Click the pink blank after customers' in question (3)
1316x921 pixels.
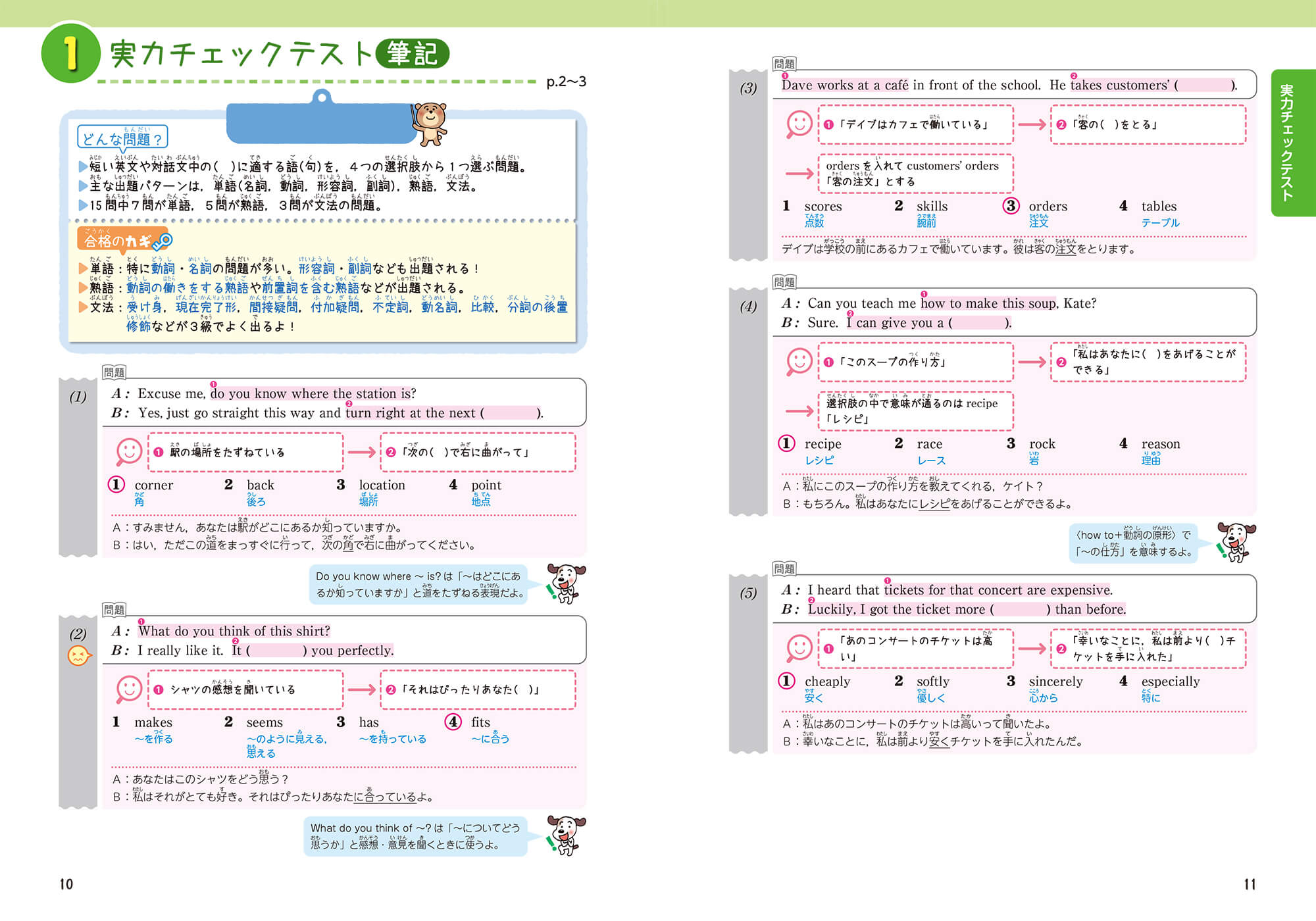(x=1204, y=86)
